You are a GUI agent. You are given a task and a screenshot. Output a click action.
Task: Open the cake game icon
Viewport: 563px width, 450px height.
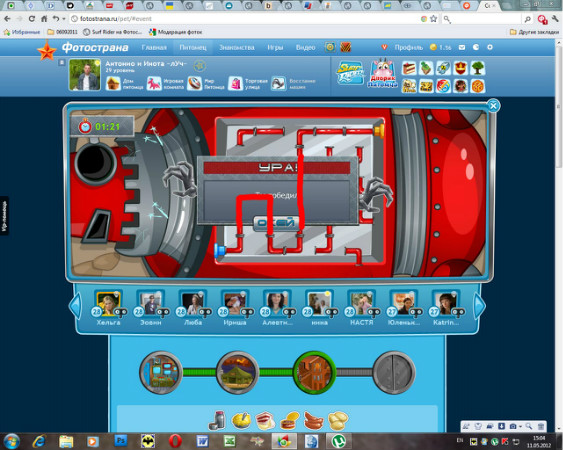click(409, 68)
